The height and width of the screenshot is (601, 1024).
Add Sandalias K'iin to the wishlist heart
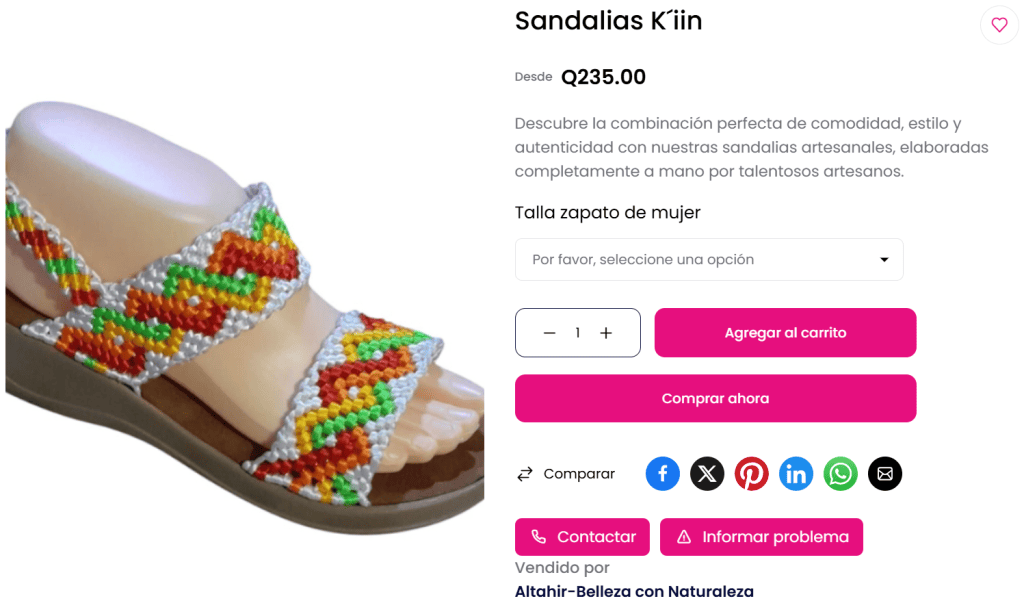[x=999, y=25]
